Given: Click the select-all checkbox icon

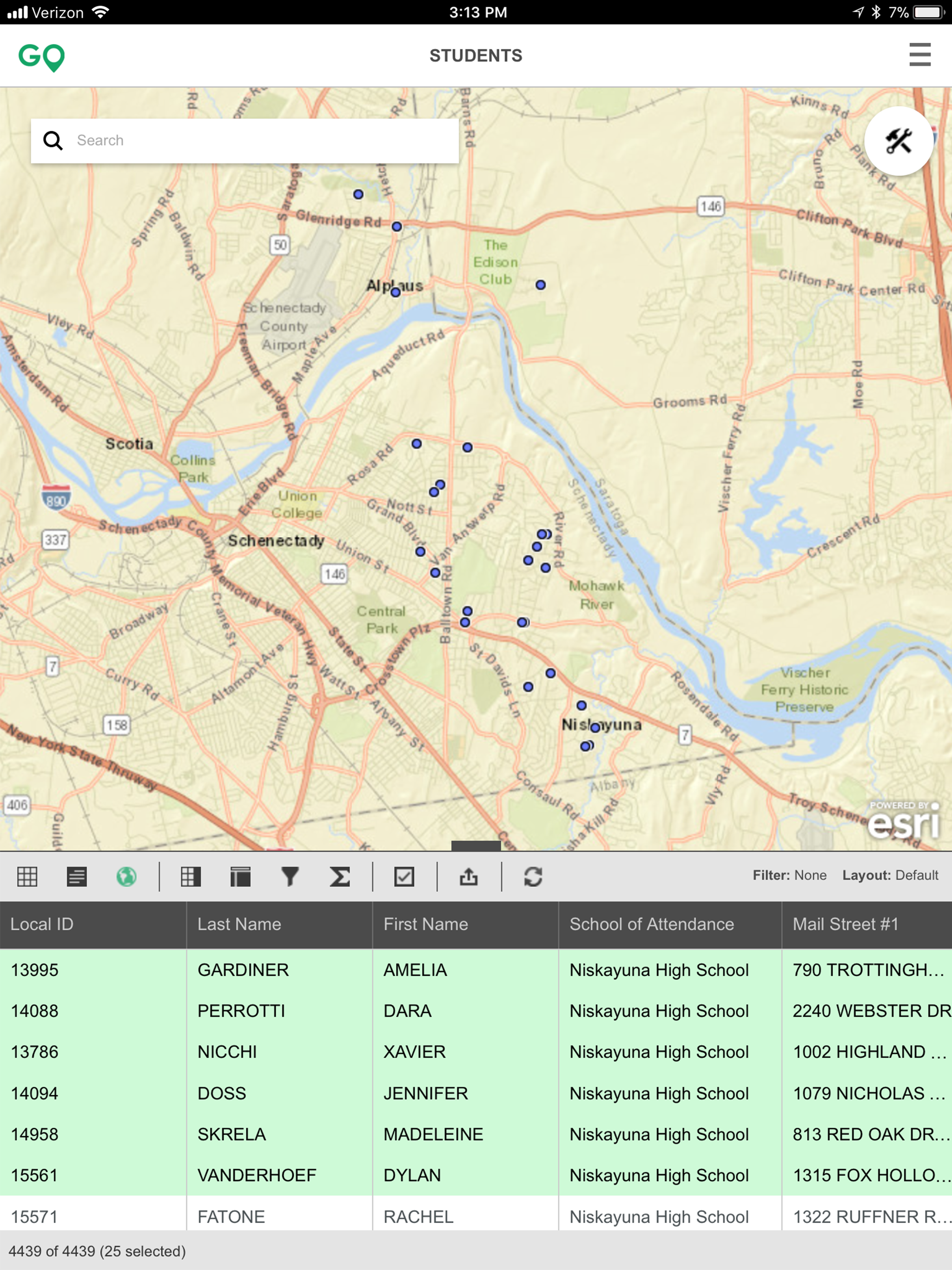Looking at the screenshot, I should point(404,876).
